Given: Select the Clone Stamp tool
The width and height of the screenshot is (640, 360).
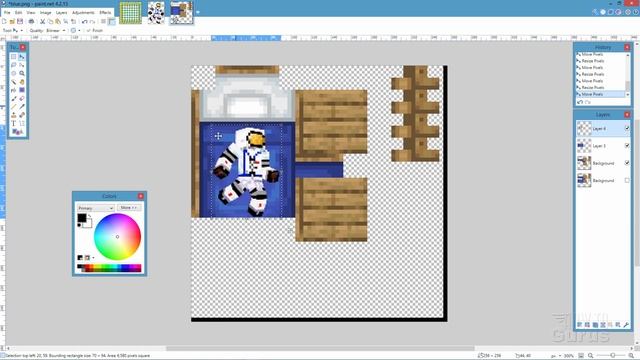Looking at the screenshot, I should coord(13,115).
